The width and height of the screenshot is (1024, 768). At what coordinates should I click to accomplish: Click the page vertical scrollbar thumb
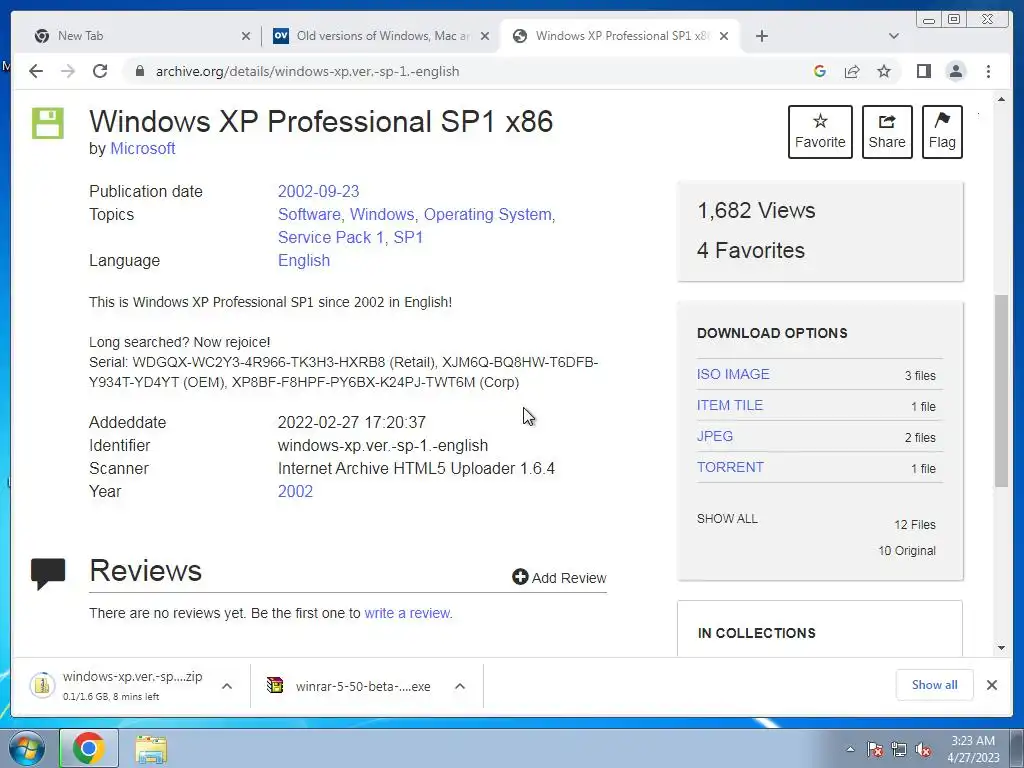tap(1001, 391)
